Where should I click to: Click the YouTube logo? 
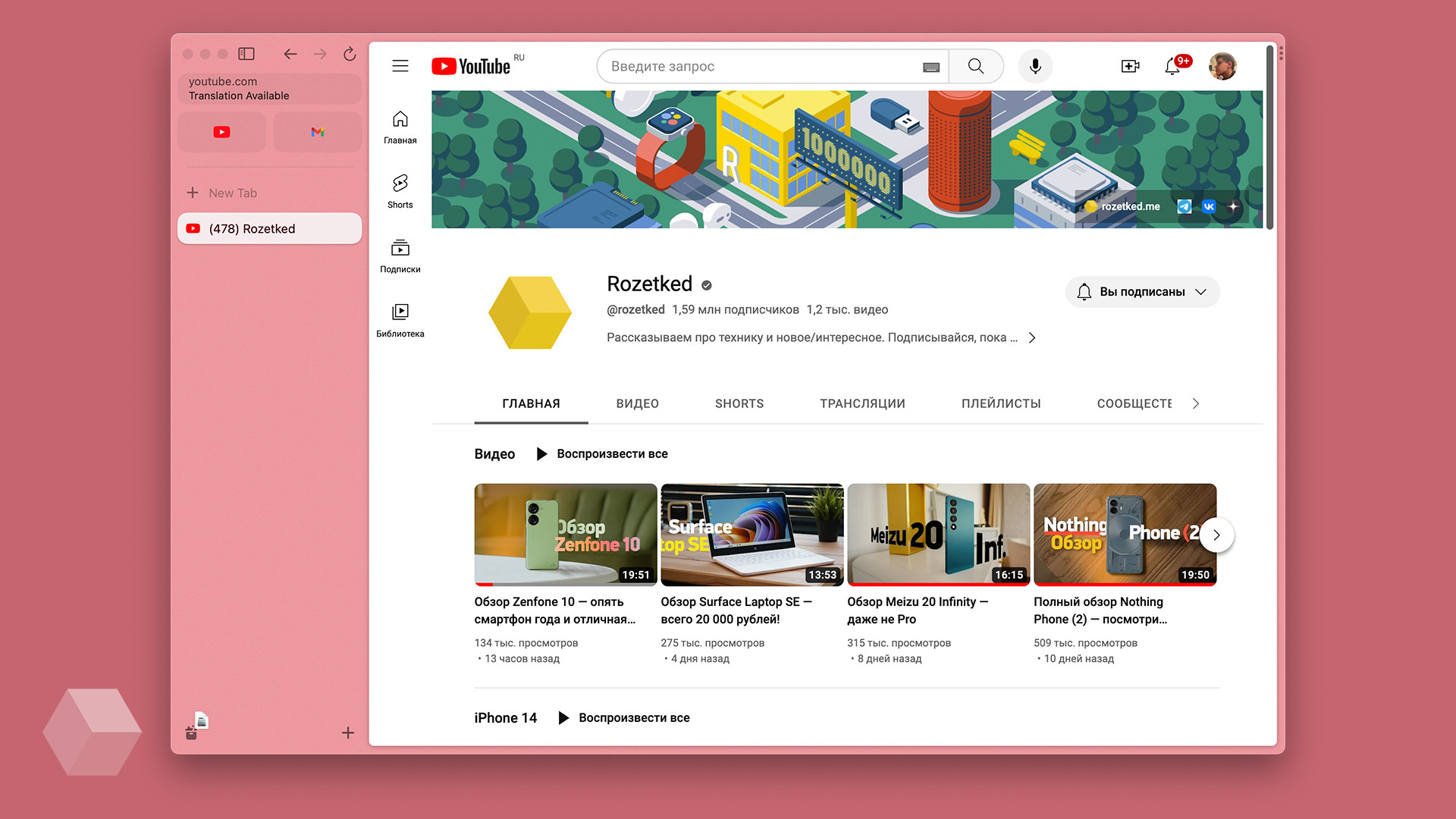coord(472,66)
